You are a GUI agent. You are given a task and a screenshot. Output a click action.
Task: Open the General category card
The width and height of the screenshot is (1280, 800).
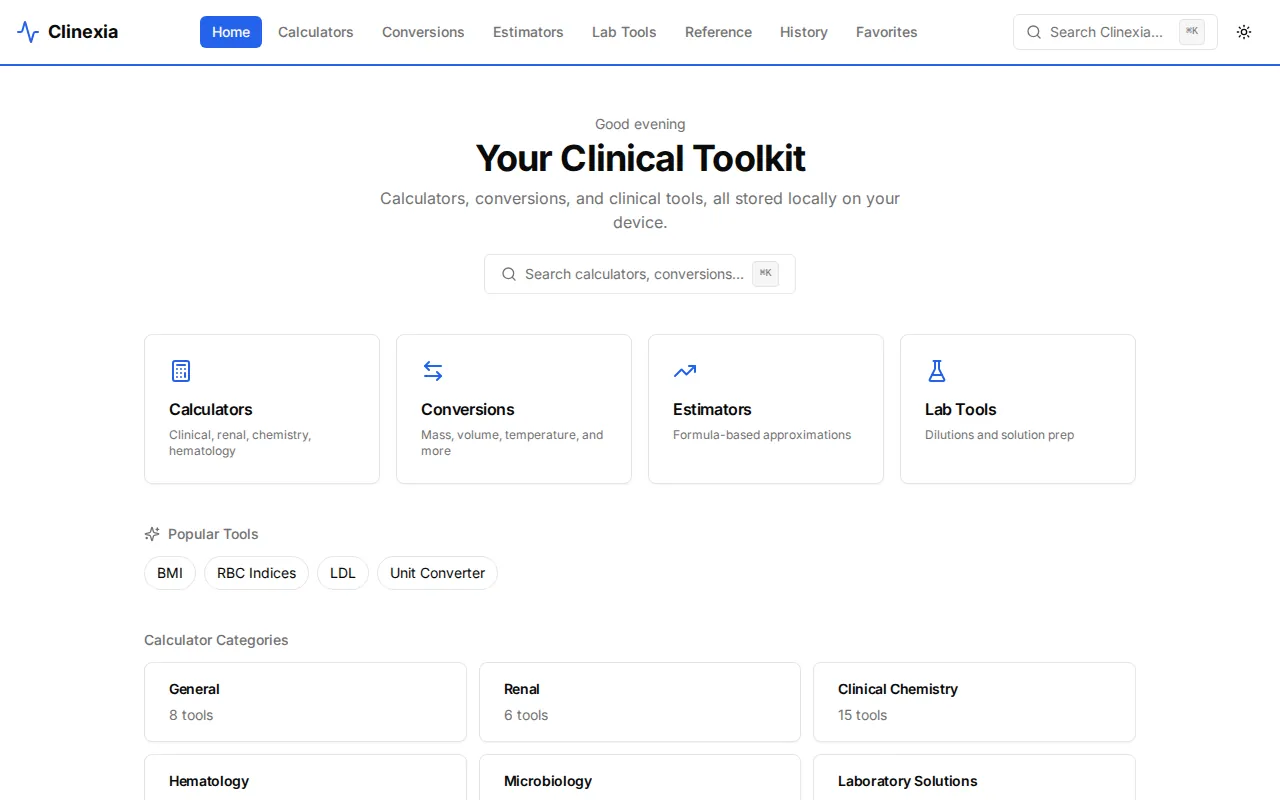coord(305,702)
